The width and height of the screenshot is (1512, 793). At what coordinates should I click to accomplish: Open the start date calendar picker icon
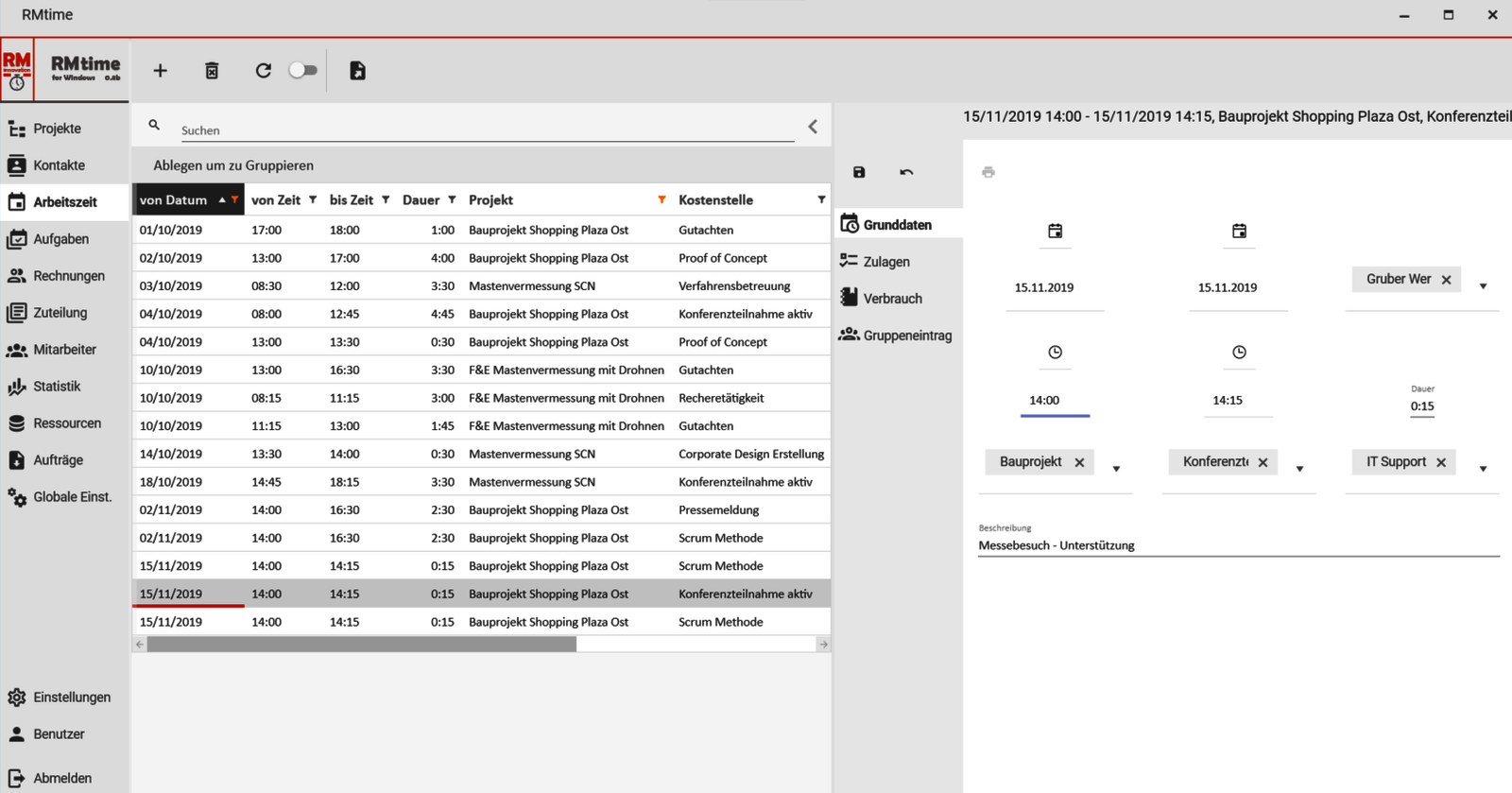1055,231
